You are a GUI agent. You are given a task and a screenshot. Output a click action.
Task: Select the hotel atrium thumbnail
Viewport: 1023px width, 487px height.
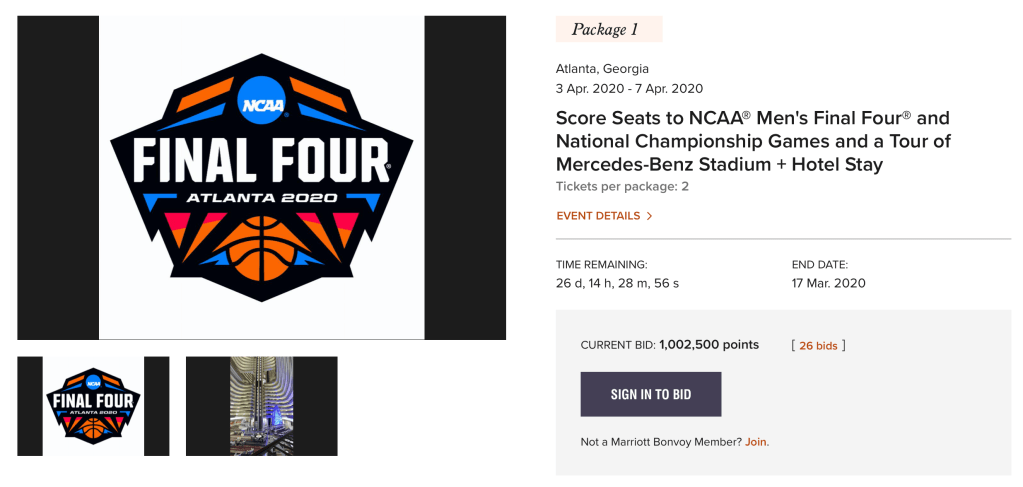tap(261, 406)
